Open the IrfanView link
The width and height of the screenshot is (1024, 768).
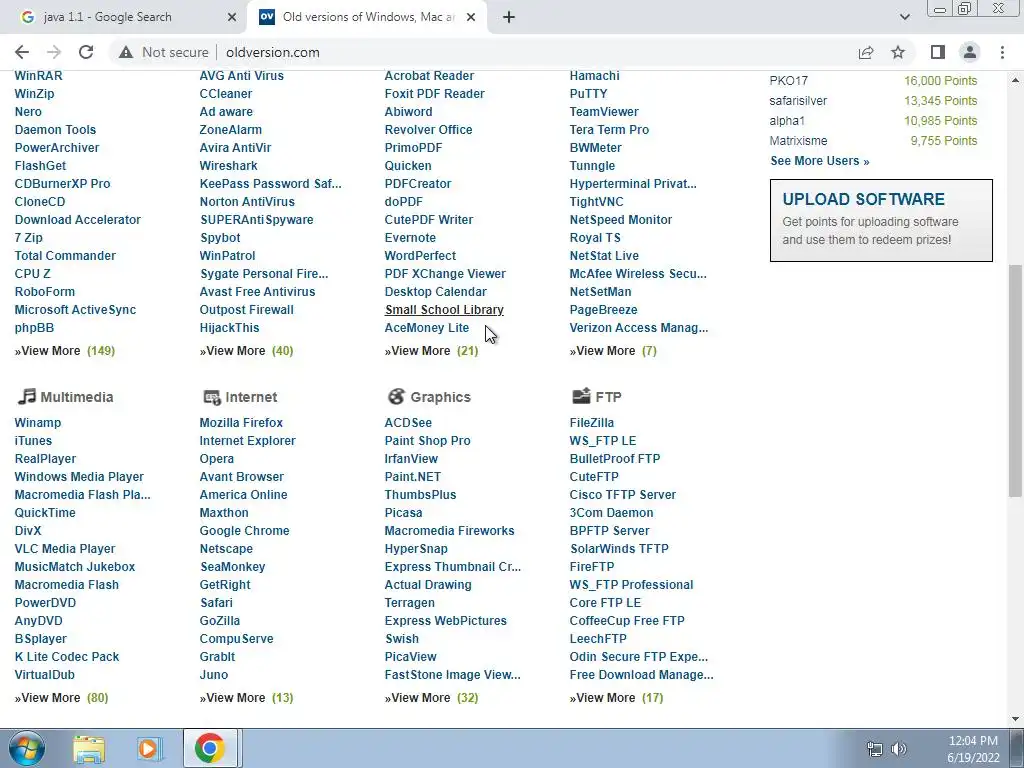[x=411, y=458]
